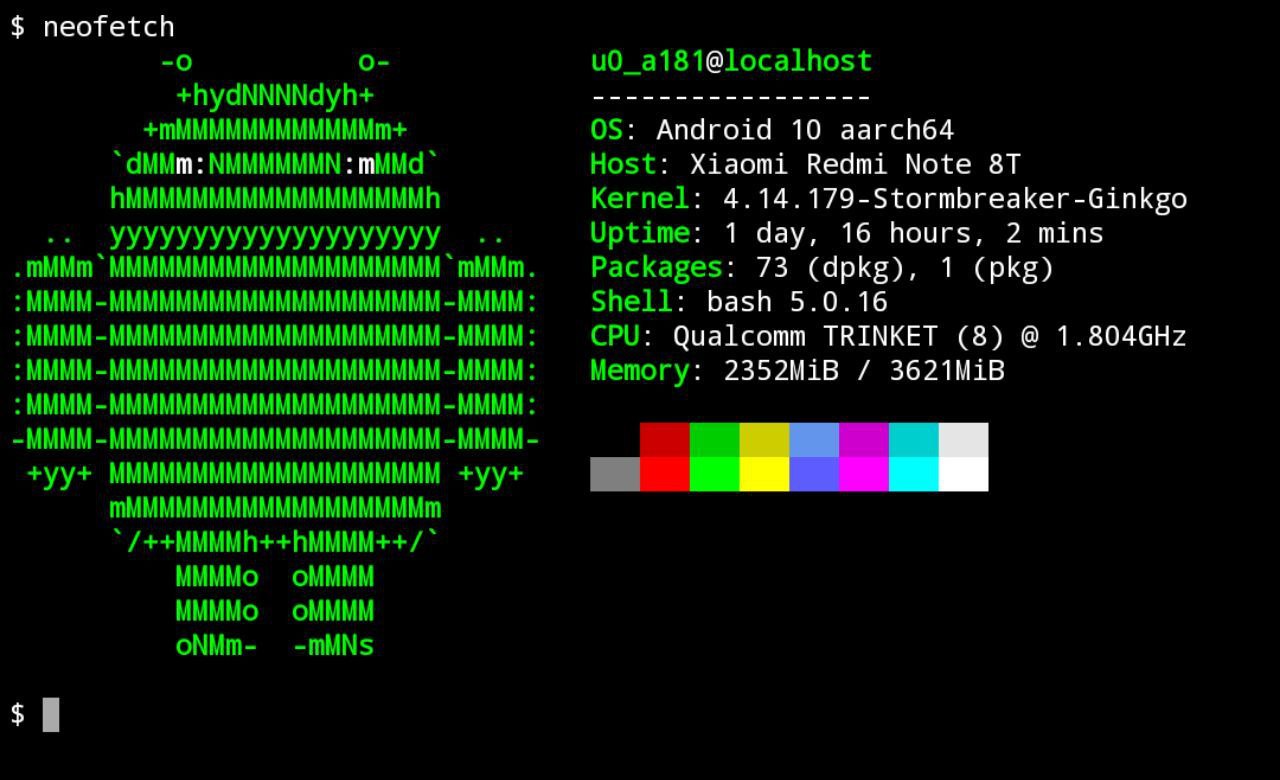
Task: Click the Packages: 73 (dpkg) line
Action: coord(822,267)
